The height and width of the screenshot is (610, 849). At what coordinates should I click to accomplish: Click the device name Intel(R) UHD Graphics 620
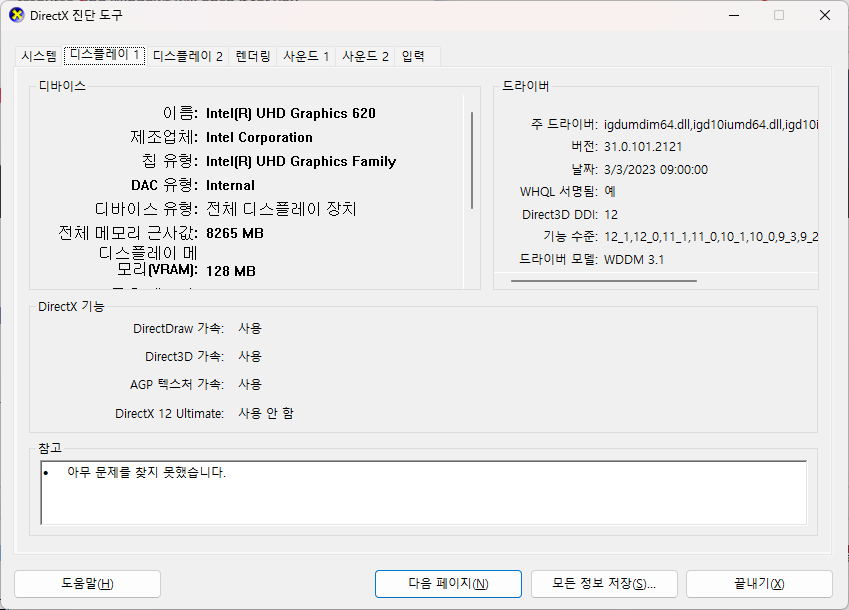pyautogui.click(x=291, y=113)
